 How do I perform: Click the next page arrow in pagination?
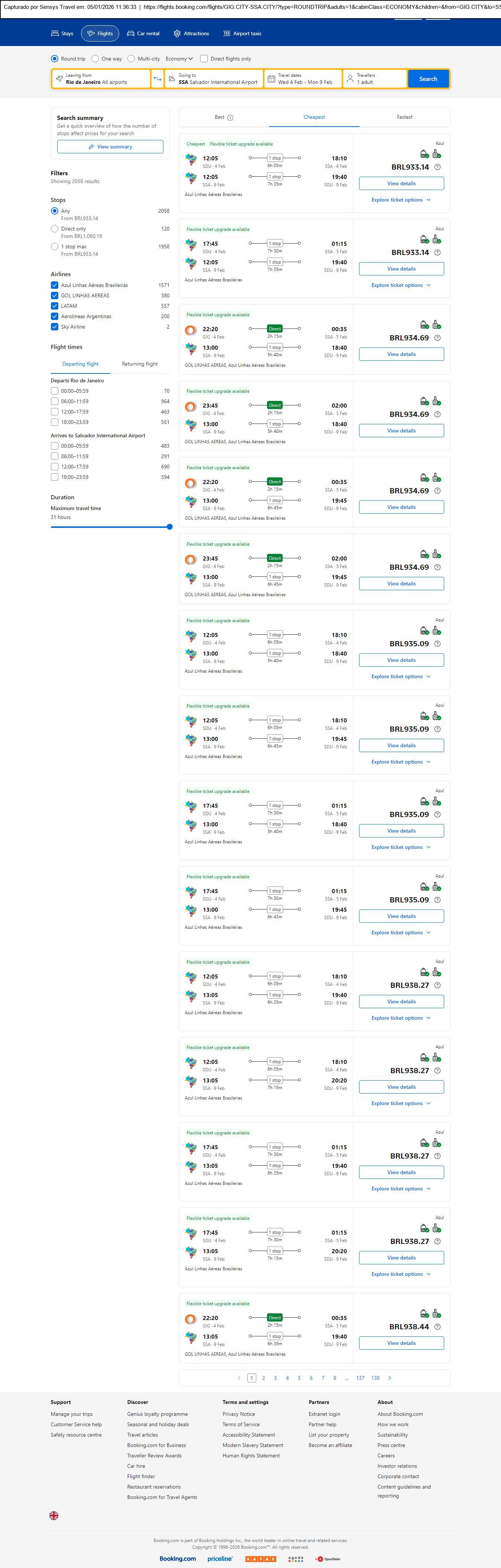tap(390, 1378)
